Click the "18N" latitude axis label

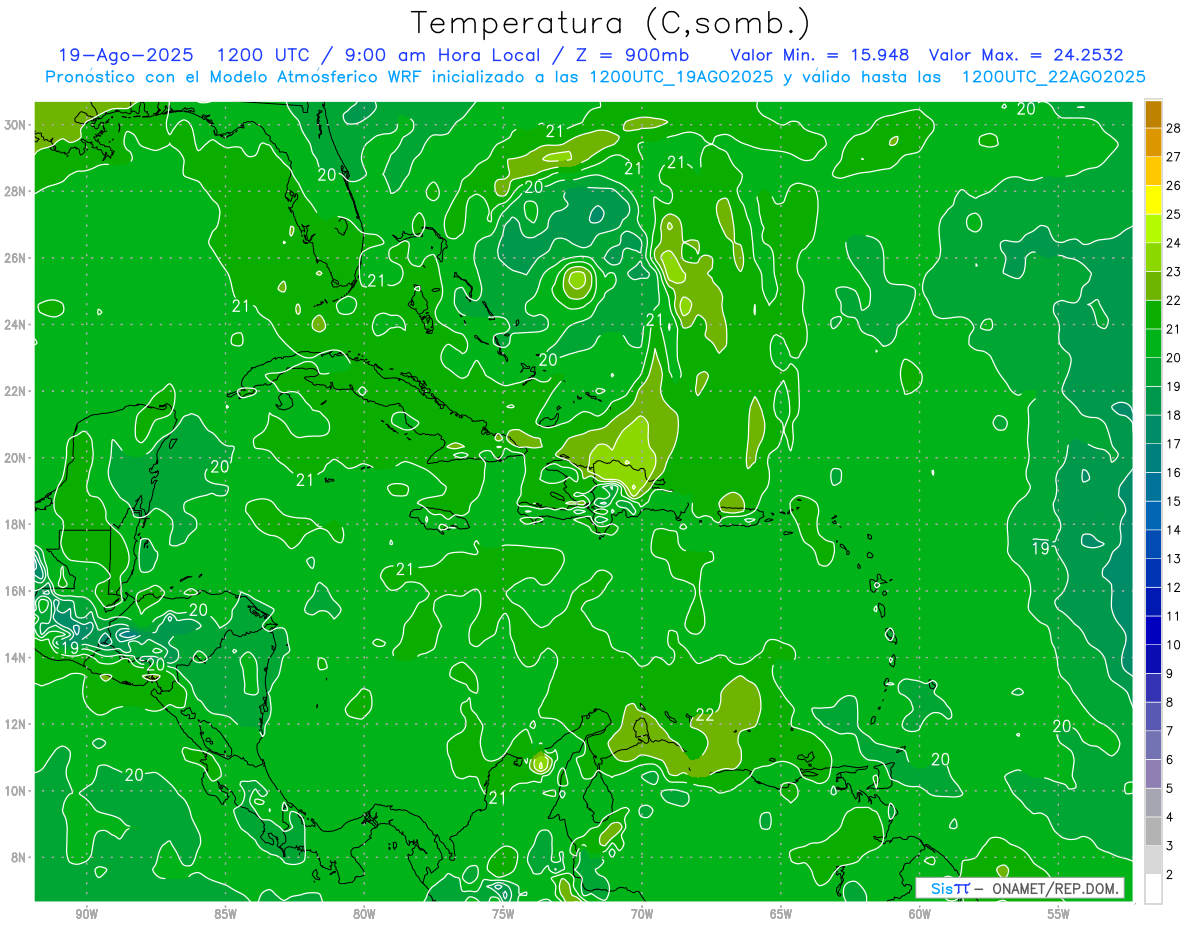[x=17, y=524]
